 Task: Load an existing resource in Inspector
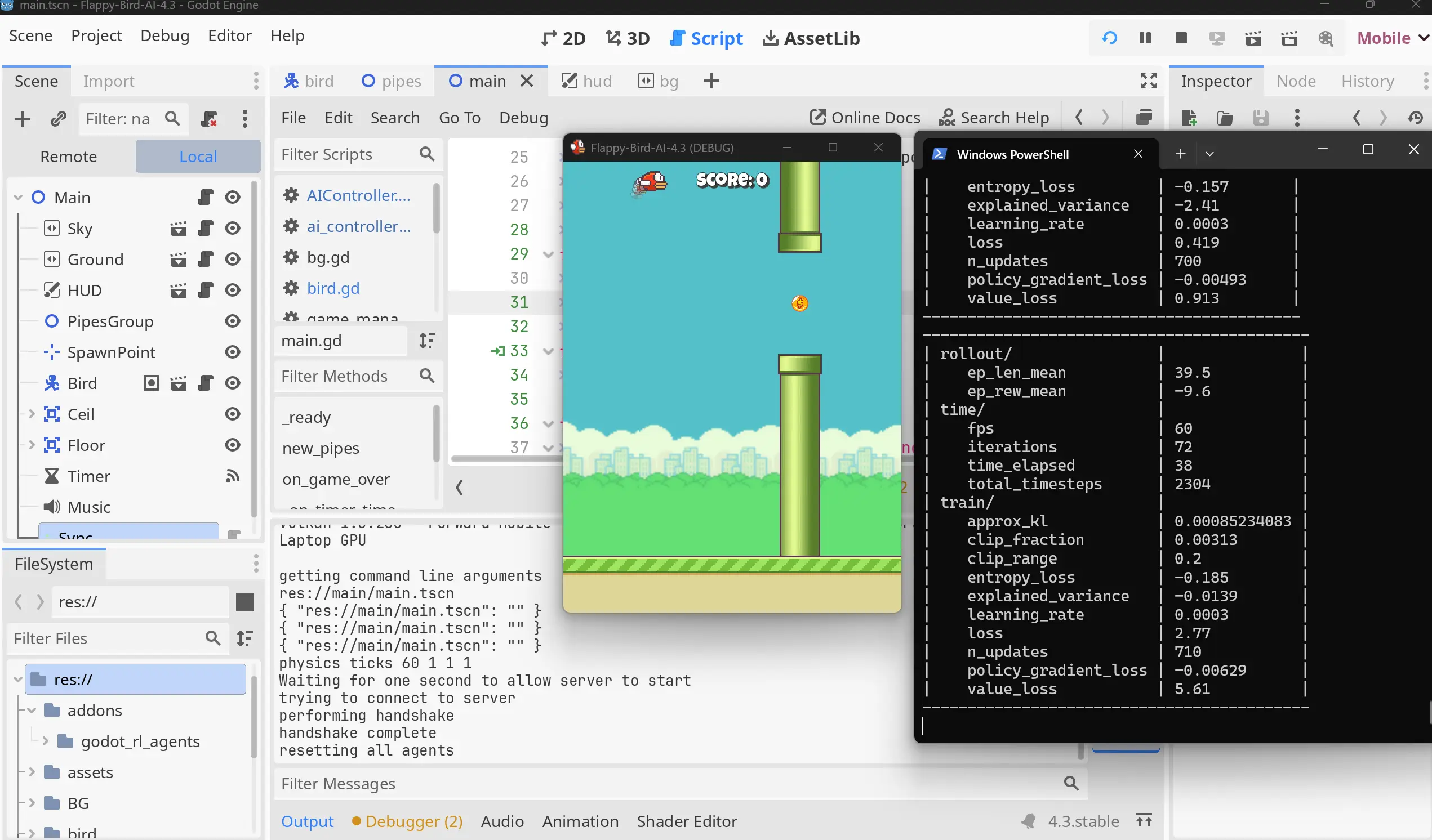1225,118
